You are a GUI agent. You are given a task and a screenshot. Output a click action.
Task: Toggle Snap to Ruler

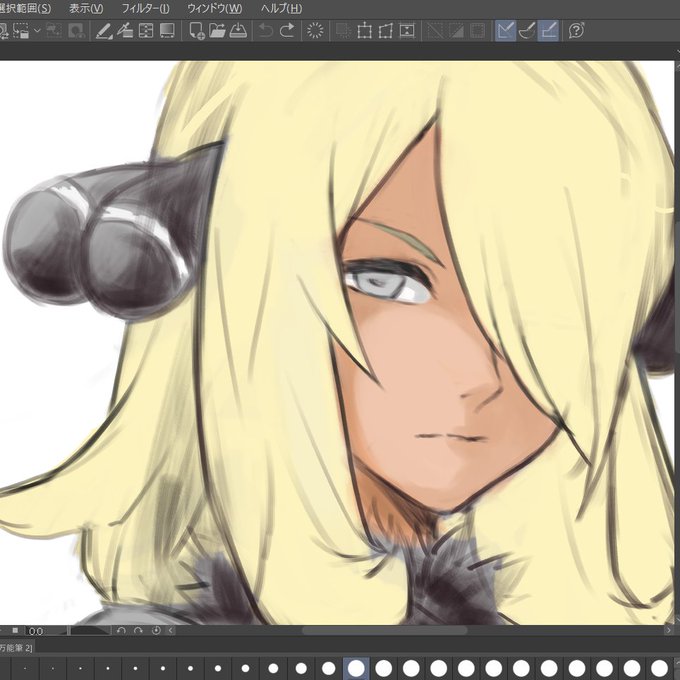click(506, 31)
